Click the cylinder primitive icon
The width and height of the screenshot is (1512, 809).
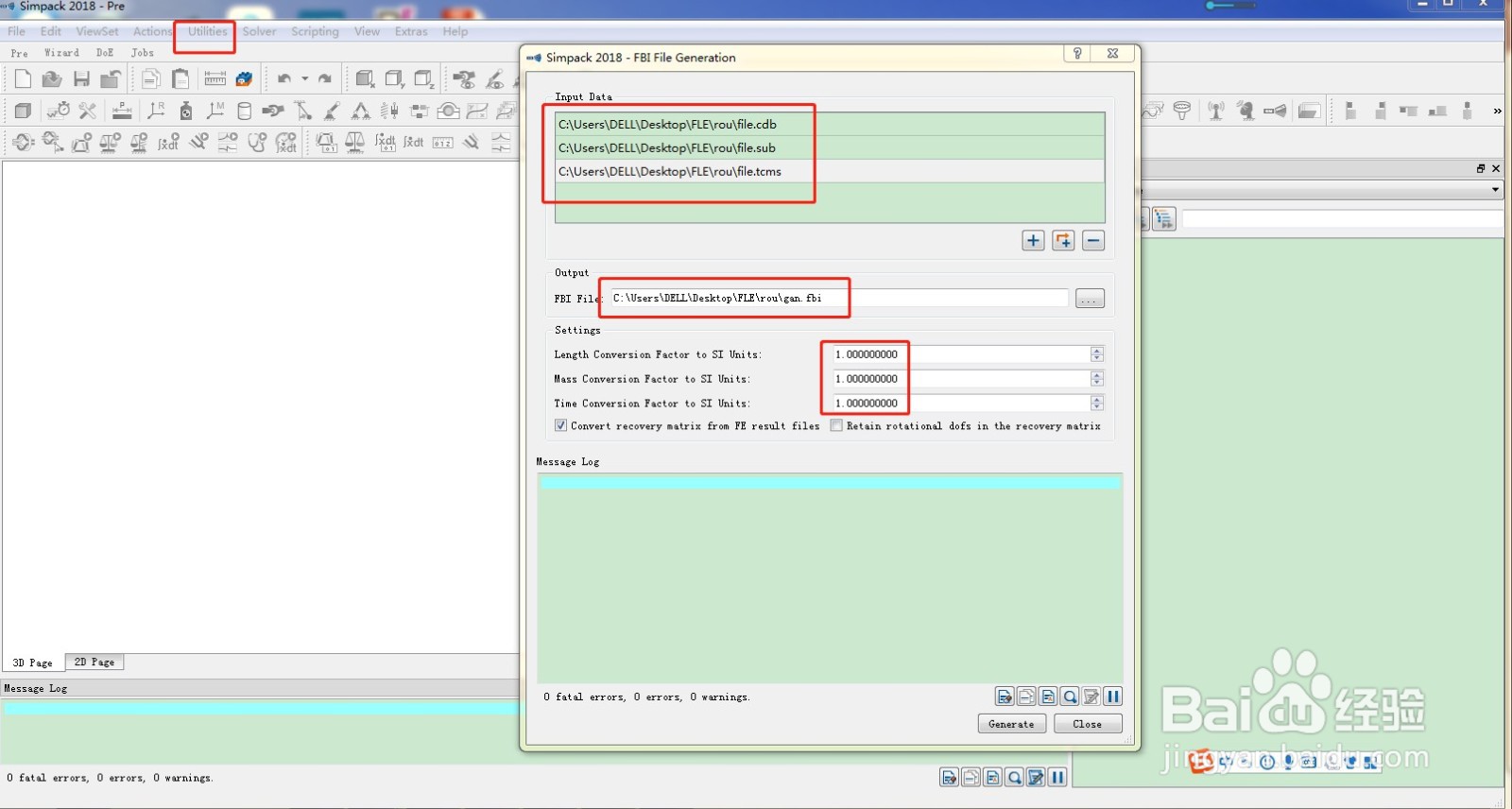click(244, 111)
